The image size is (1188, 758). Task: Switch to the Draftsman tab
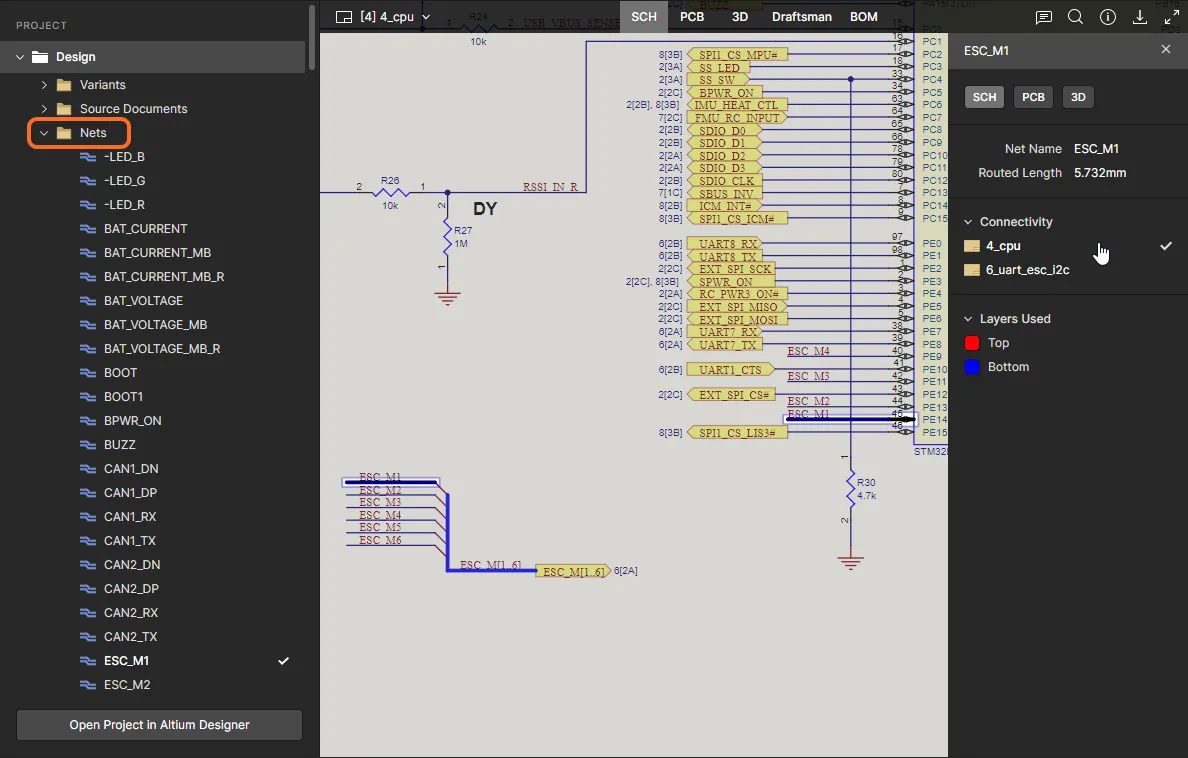(803, 17)
